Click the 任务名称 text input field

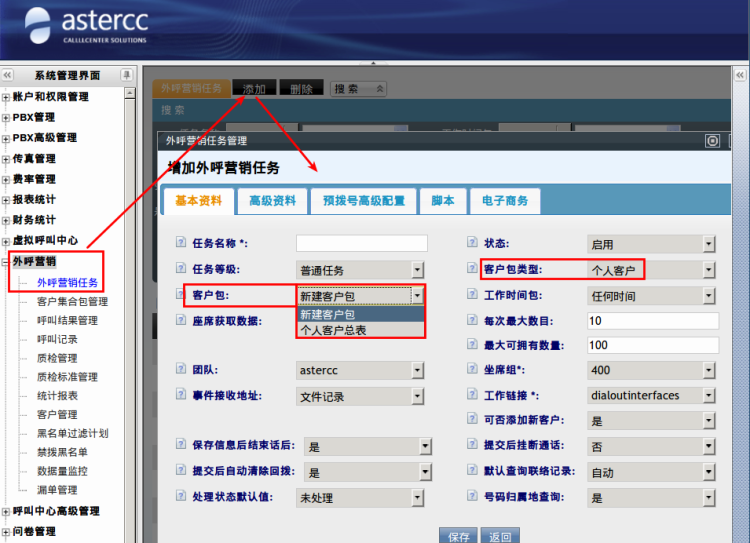pos(361,243)
